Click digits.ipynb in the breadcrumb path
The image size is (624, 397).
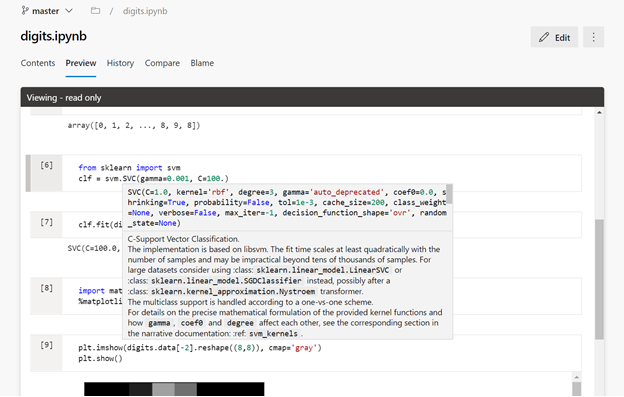click(145, 11)
